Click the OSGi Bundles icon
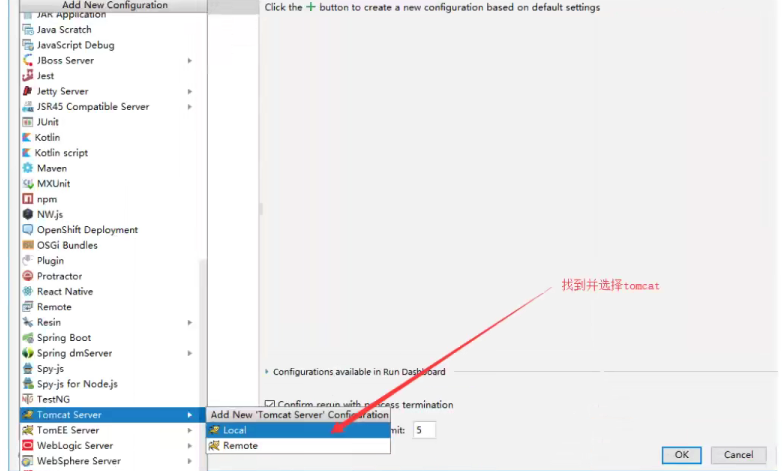The height and width of the screenshot is (471, 782). [x=28, y=245]
